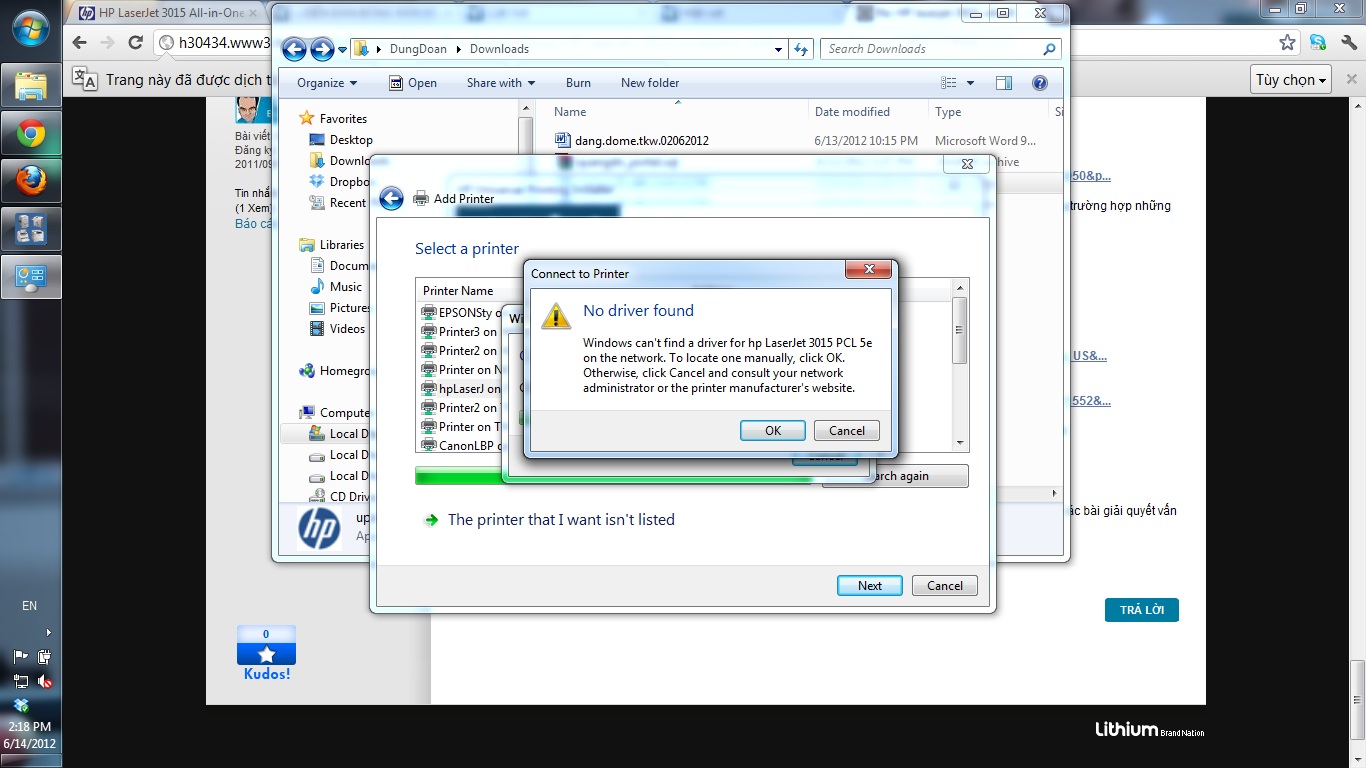Launch Firefox from the taskbar
The image size is (1366, 768).
(31, 181)
